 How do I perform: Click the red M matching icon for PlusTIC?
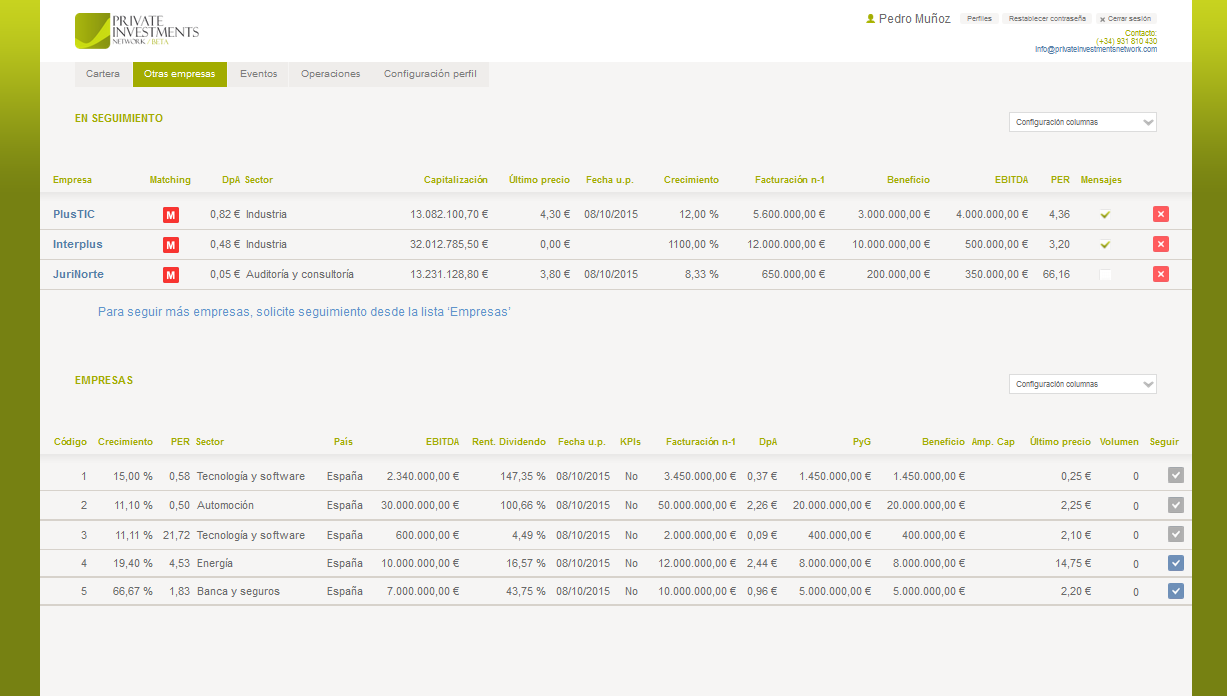tap(171, 215)
